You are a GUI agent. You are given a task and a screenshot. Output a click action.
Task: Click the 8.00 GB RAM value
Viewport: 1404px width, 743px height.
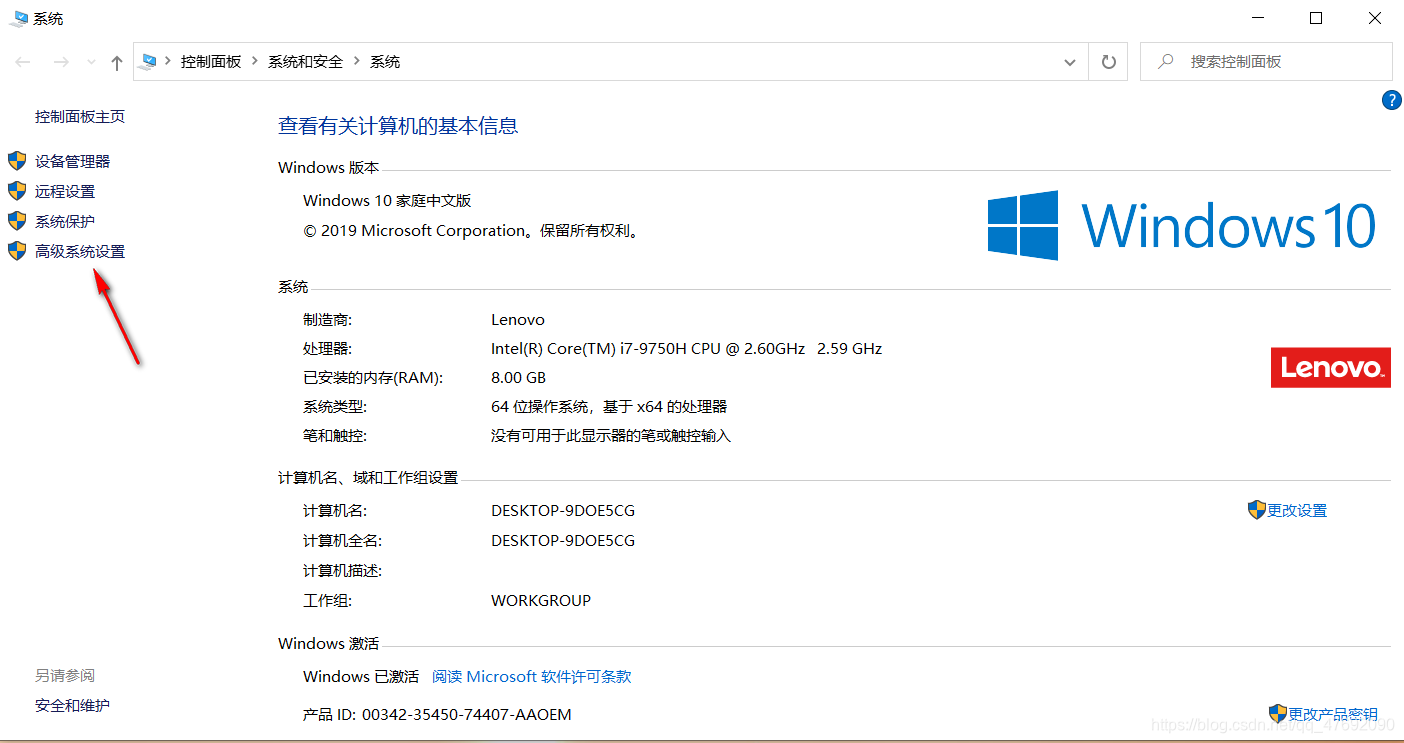[x=519, y=378]
